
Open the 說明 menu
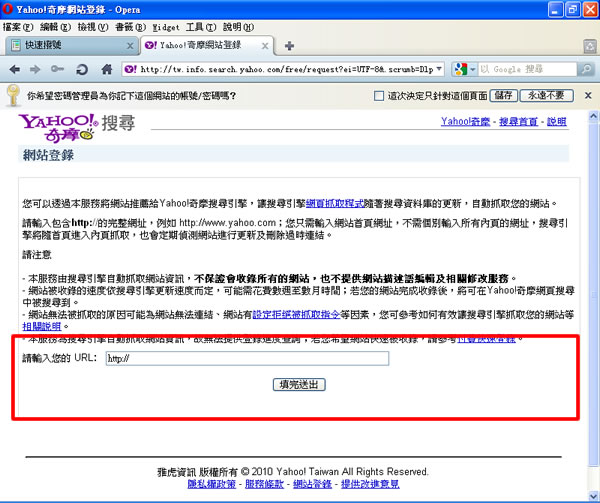click(238, 27)
